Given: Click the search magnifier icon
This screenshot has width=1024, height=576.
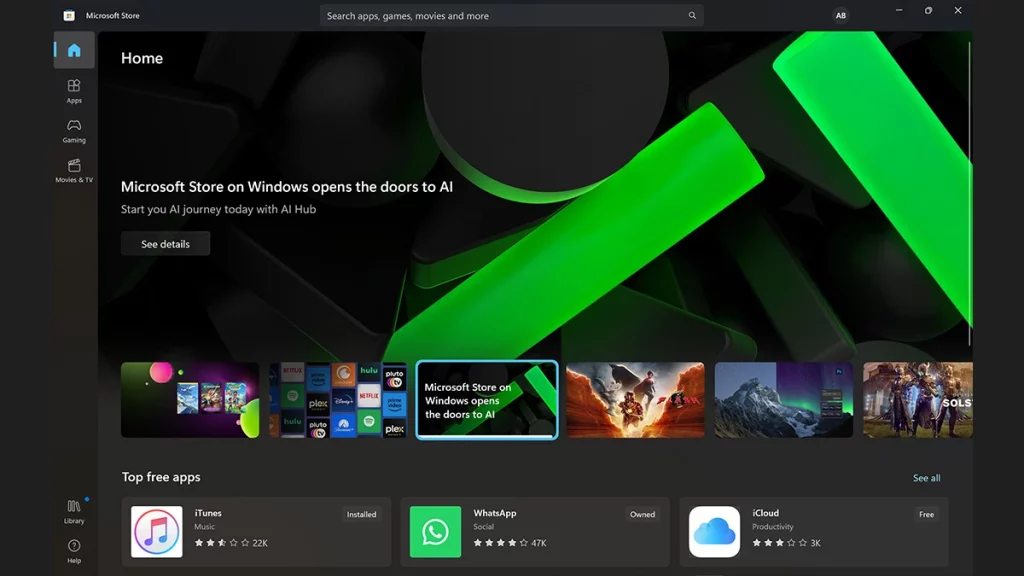Looking at the screenshot, I should [x=692, y=15].
